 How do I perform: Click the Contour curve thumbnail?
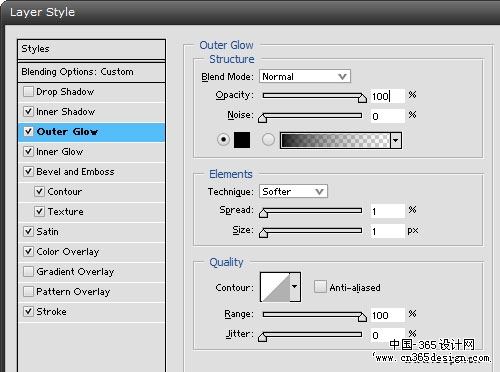coord(275,287)
